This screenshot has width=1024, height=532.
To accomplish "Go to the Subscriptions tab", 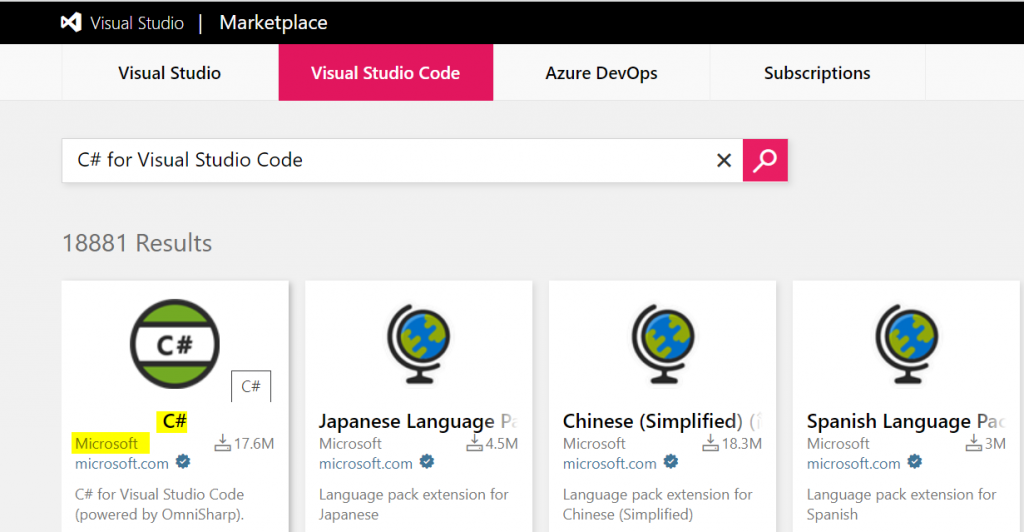I will click(817, 72).
